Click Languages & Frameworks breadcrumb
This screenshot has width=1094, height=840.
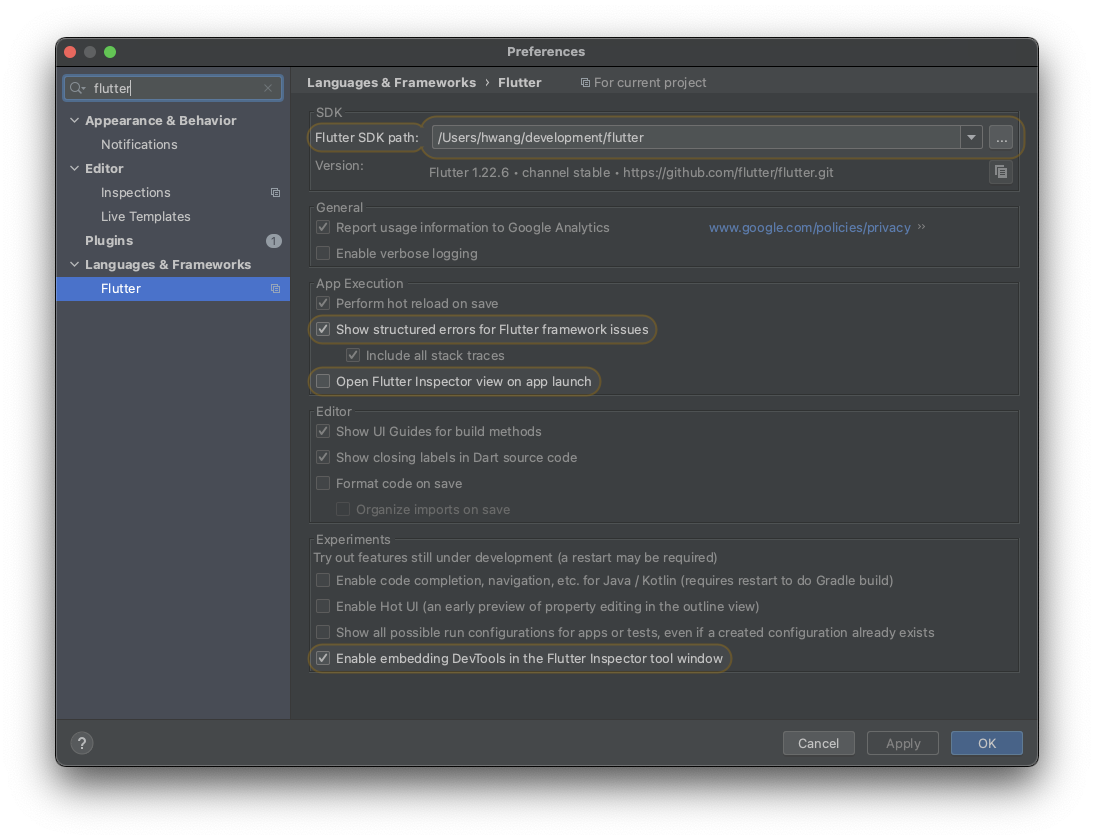391,82
